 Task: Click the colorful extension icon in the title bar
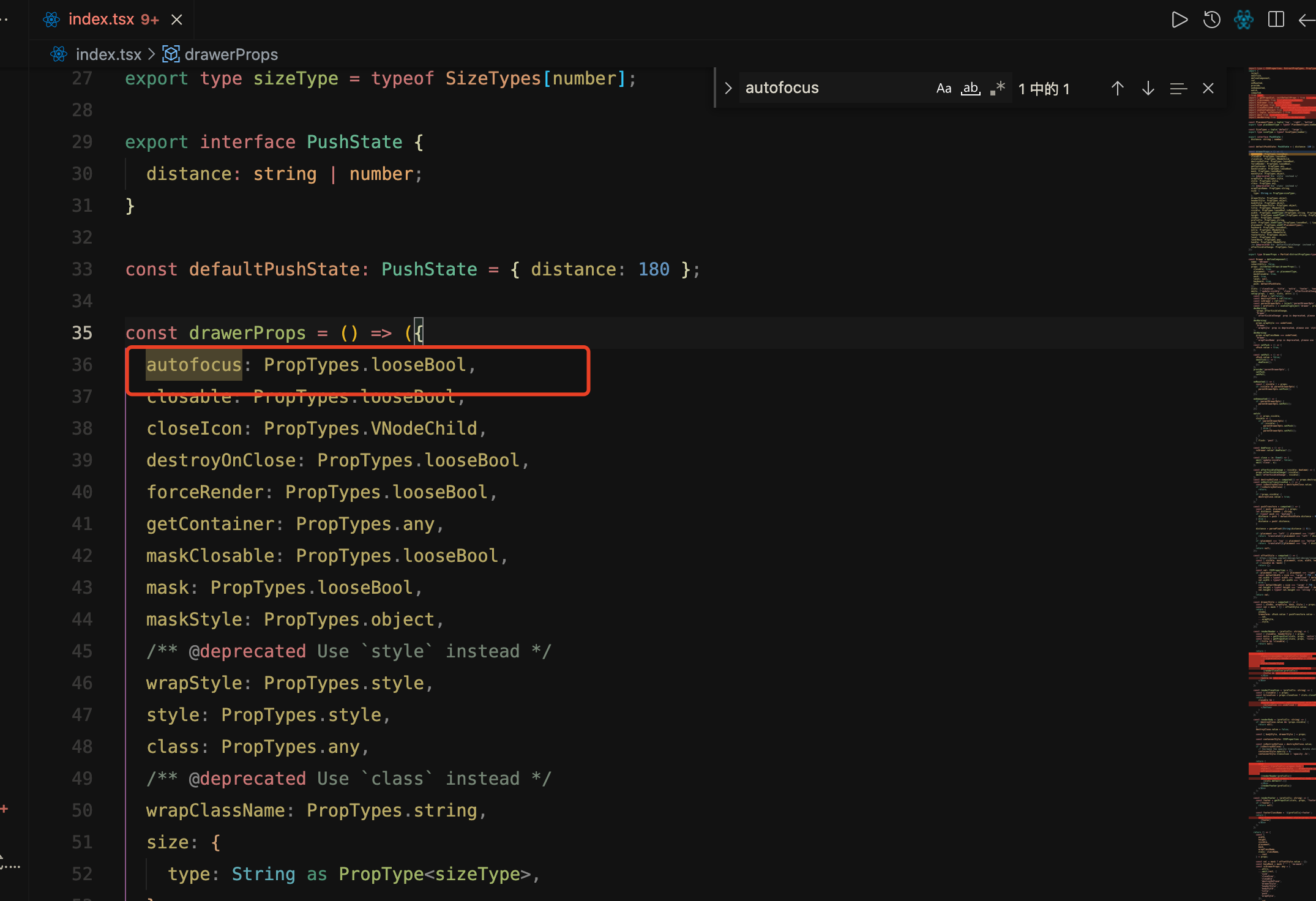click(1244, 20)
